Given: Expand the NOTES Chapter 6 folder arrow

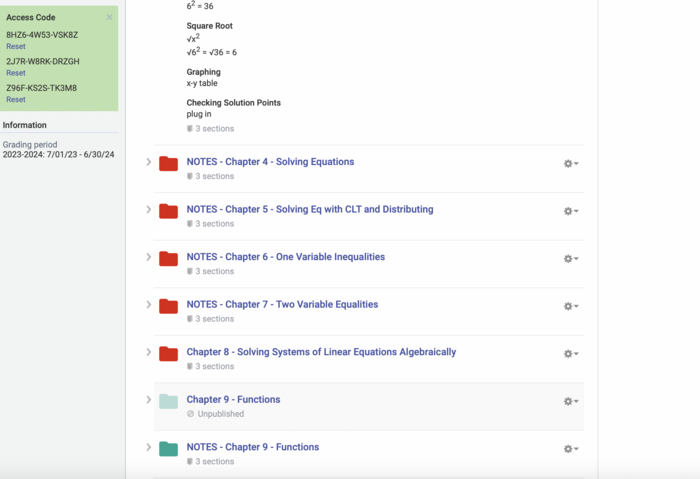Looking at the screenshot, I should [x=149, y=257].
